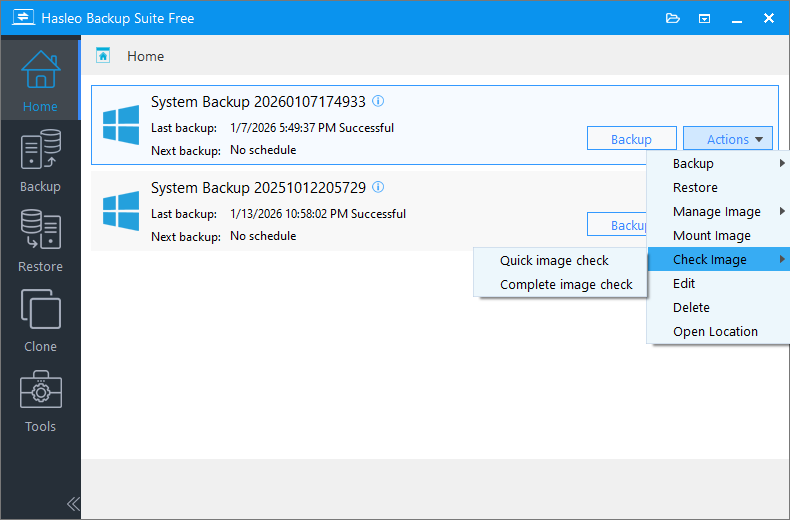Viewport: 790px width, 520px height.
Task: Open the Actions dropdown of the first backup
Action: (728, 139)
